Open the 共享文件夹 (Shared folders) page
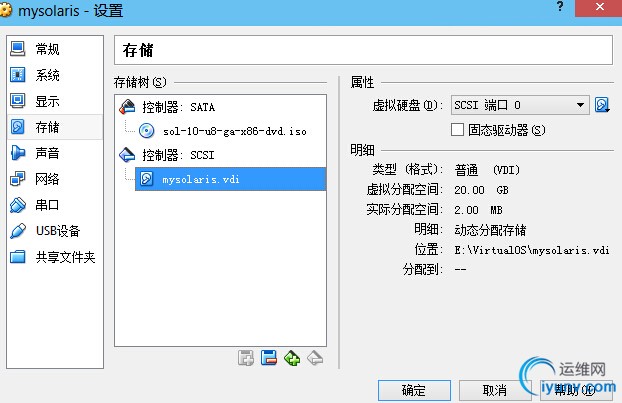Viewport: 622px width, 403px height. click(x=55, y=257)
